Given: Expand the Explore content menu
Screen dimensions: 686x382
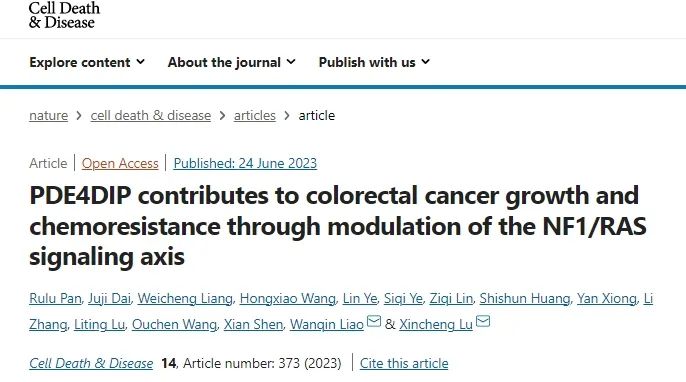Looking at the screenshot, I should (x=87, y=62).
